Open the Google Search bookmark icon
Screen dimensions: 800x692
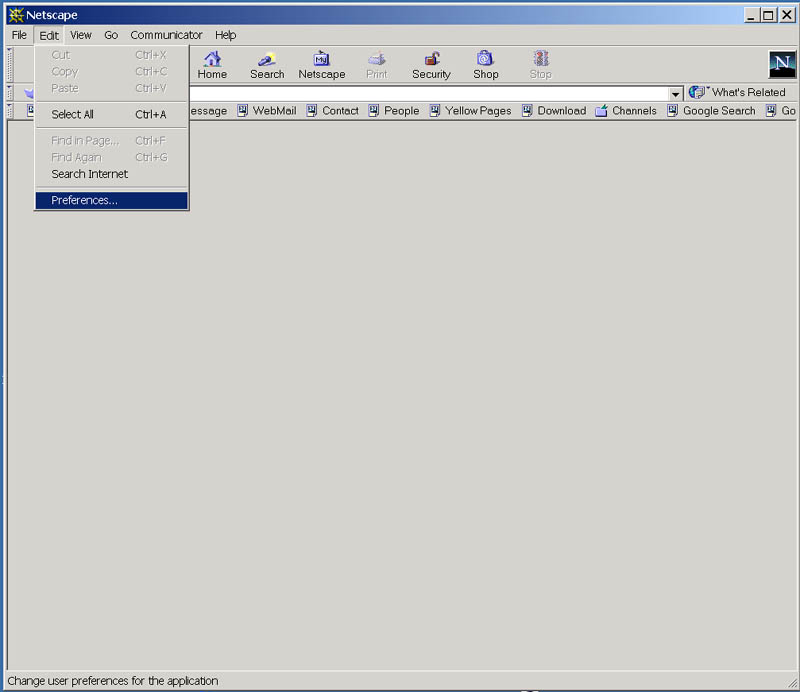pyautogui.click(x=672, y=110)
